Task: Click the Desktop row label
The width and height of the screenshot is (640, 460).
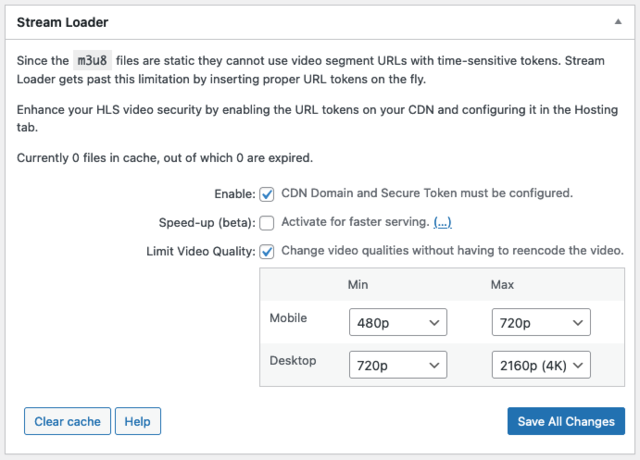Action: (294, 360)
